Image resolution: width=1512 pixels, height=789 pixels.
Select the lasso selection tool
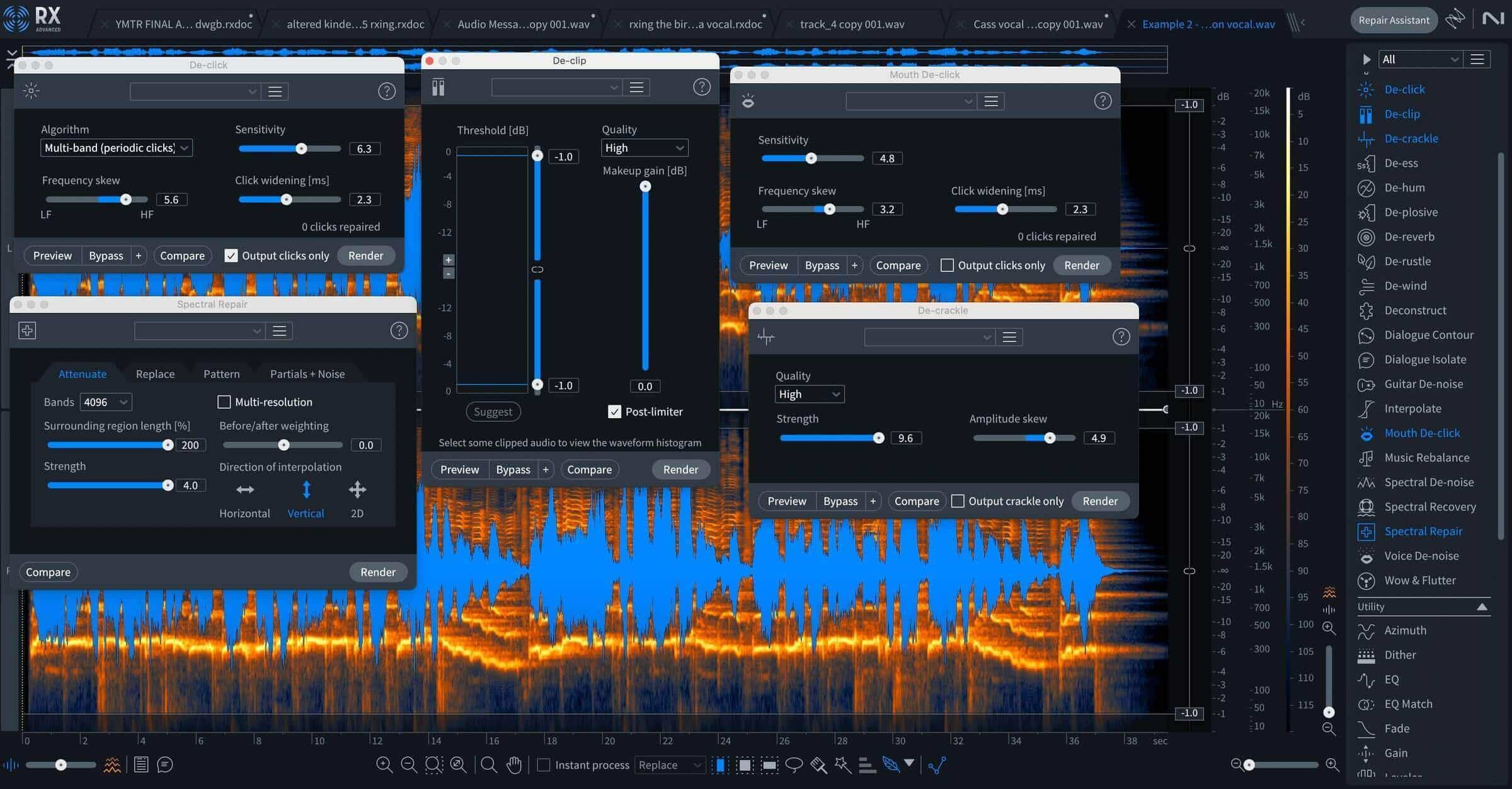[794, 765]
